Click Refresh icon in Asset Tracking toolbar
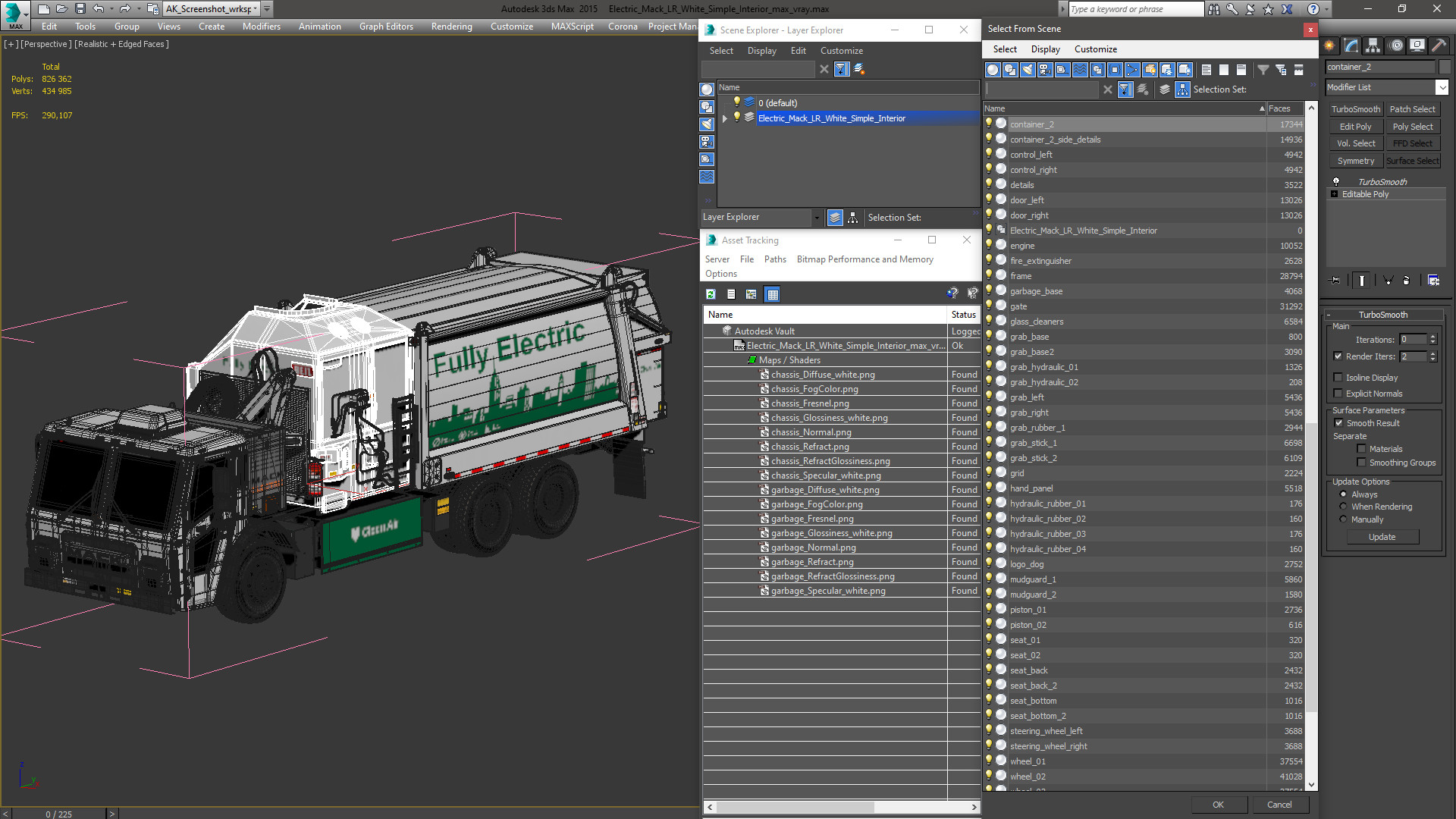This screenshot has height=819, width=1456. click(711, 294)
